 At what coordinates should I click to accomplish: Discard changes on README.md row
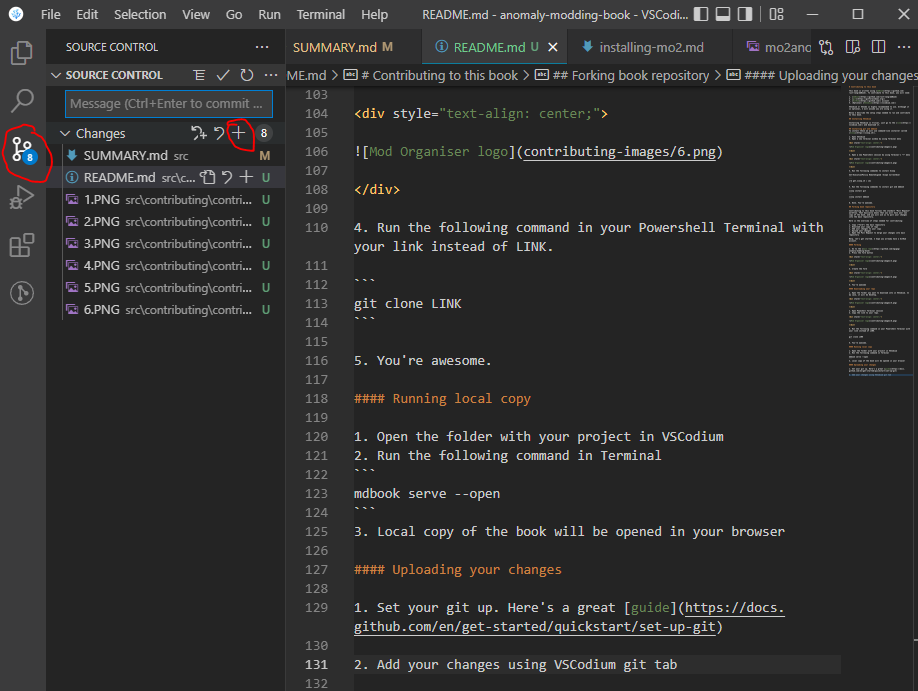tap(227, 177)
